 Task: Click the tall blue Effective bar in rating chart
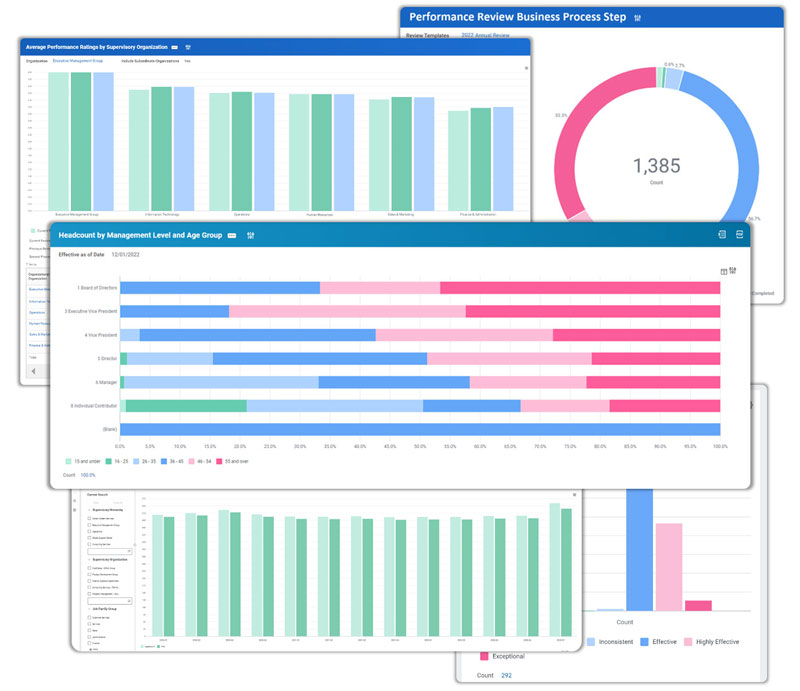(x=639, y=550)
